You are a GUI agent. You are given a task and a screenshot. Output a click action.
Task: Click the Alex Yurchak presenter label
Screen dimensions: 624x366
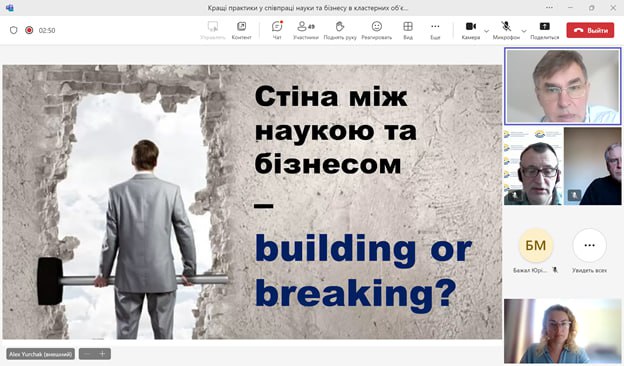tap(41, 354)
